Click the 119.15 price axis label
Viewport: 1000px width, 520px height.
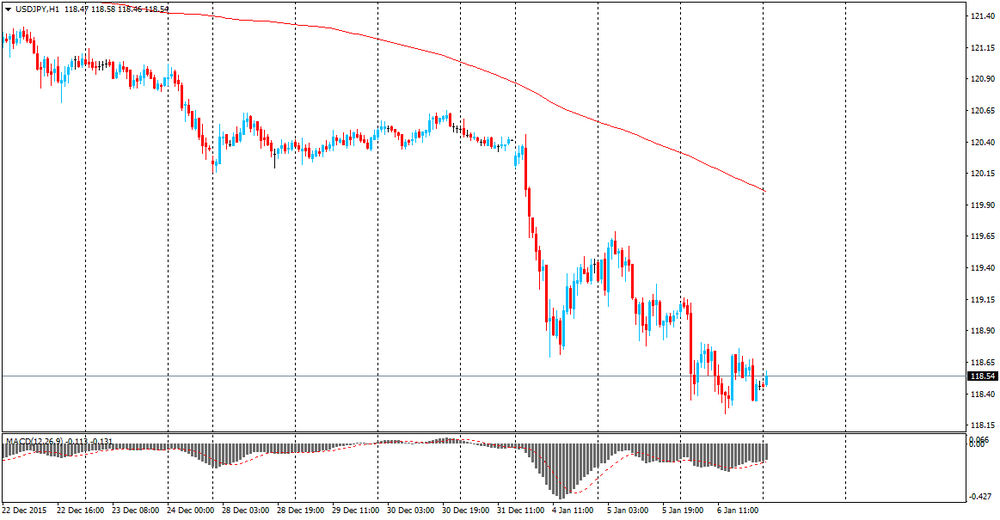click(x=983, y=300)
